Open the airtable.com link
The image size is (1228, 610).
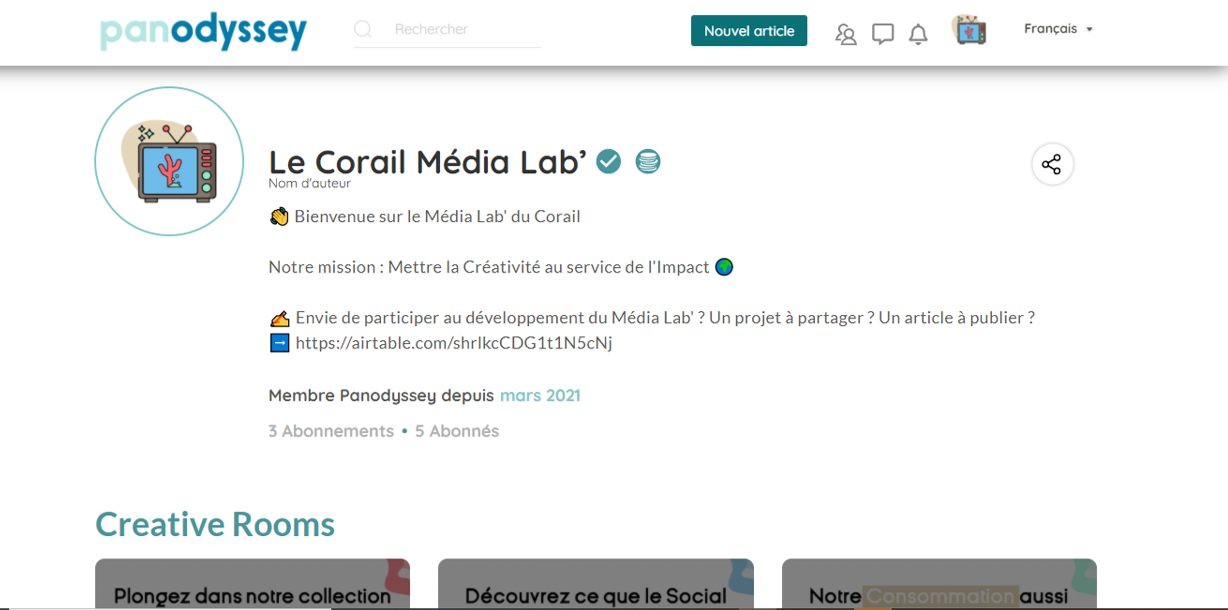pos(454,343)
